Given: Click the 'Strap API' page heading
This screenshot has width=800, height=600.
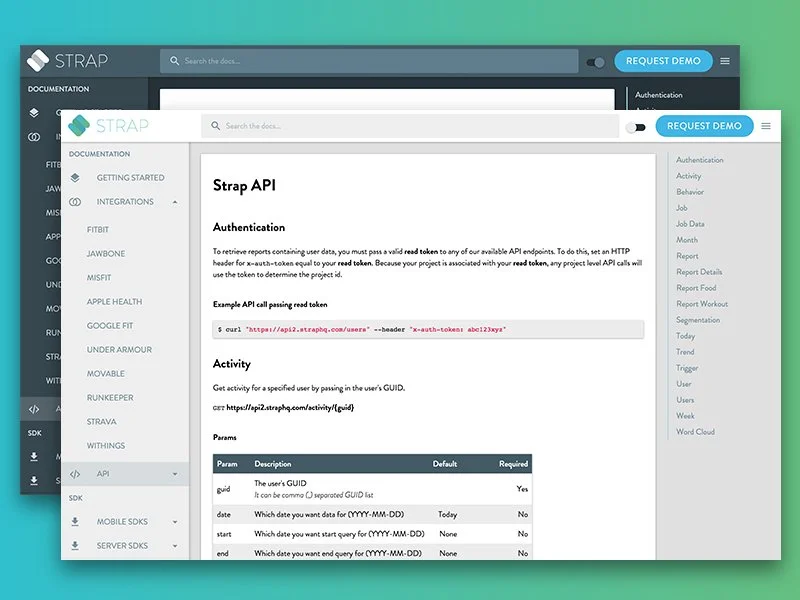Looking at the screenshot, I should point(244,185).
